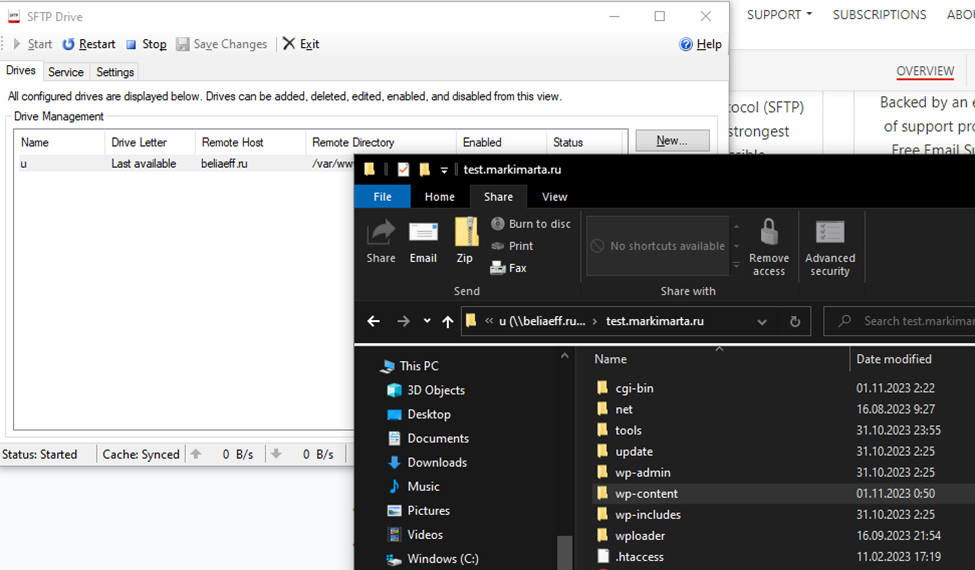
Task: Expand the address bar history dropdown
Action: (762, 321)
